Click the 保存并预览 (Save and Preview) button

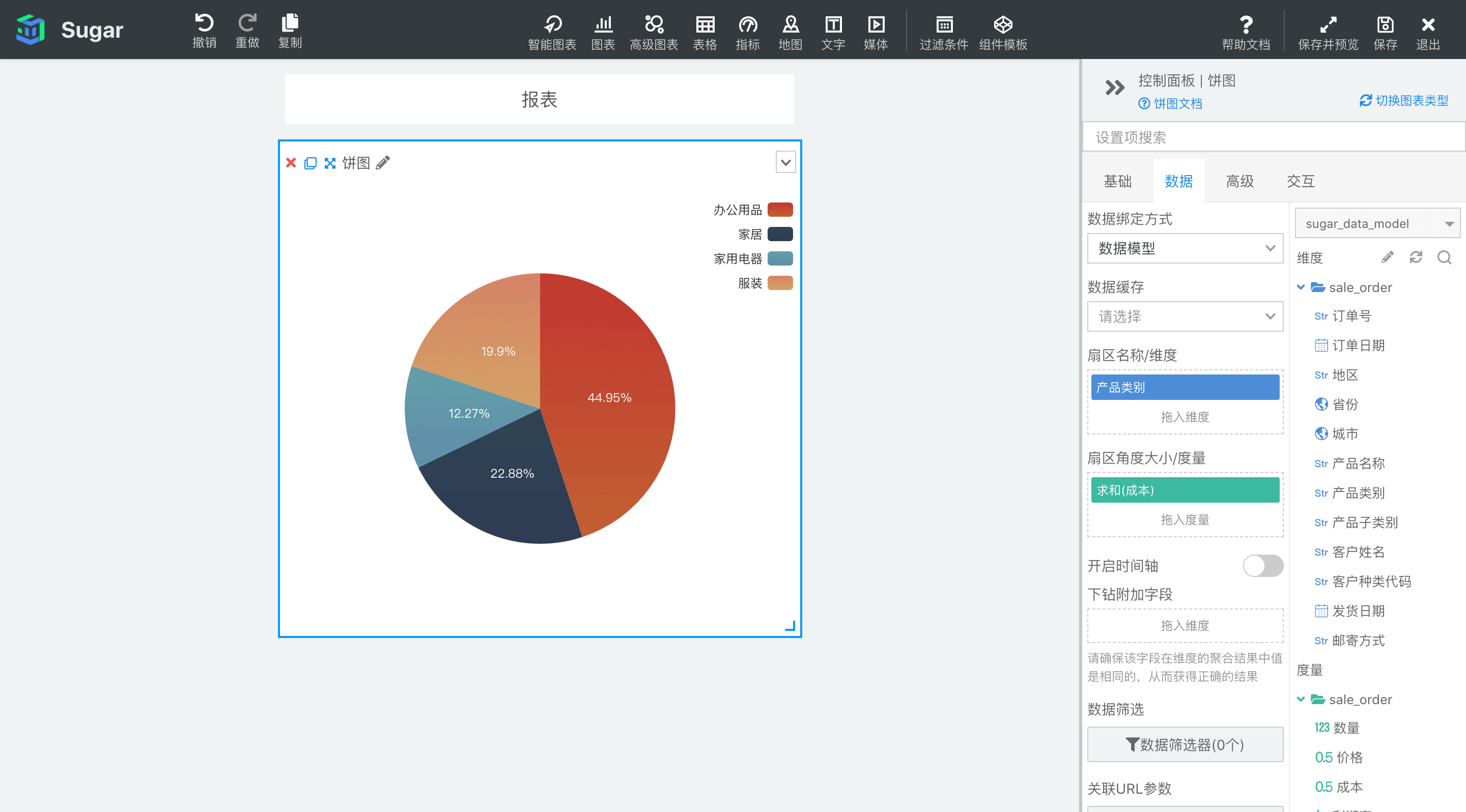point(1326,29)
